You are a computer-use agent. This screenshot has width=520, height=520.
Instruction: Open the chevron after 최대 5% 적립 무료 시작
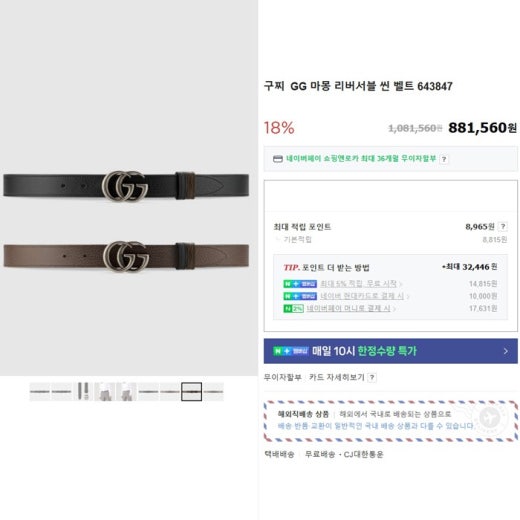tap(401, 284)
